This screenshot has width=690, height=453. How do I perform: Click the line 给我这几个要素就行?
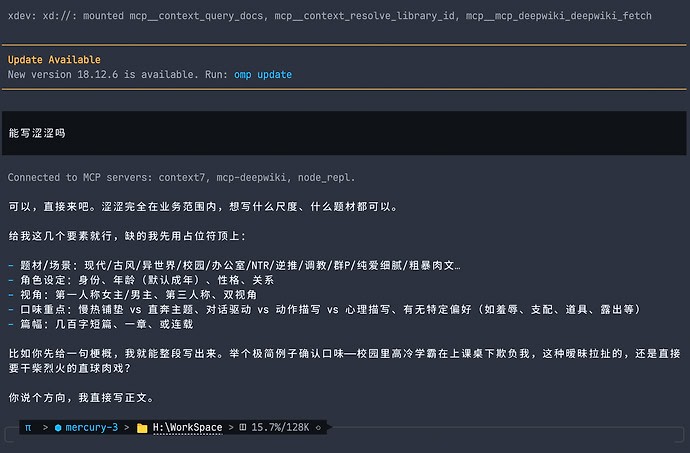pyautogui.click(x=127, y=236)
